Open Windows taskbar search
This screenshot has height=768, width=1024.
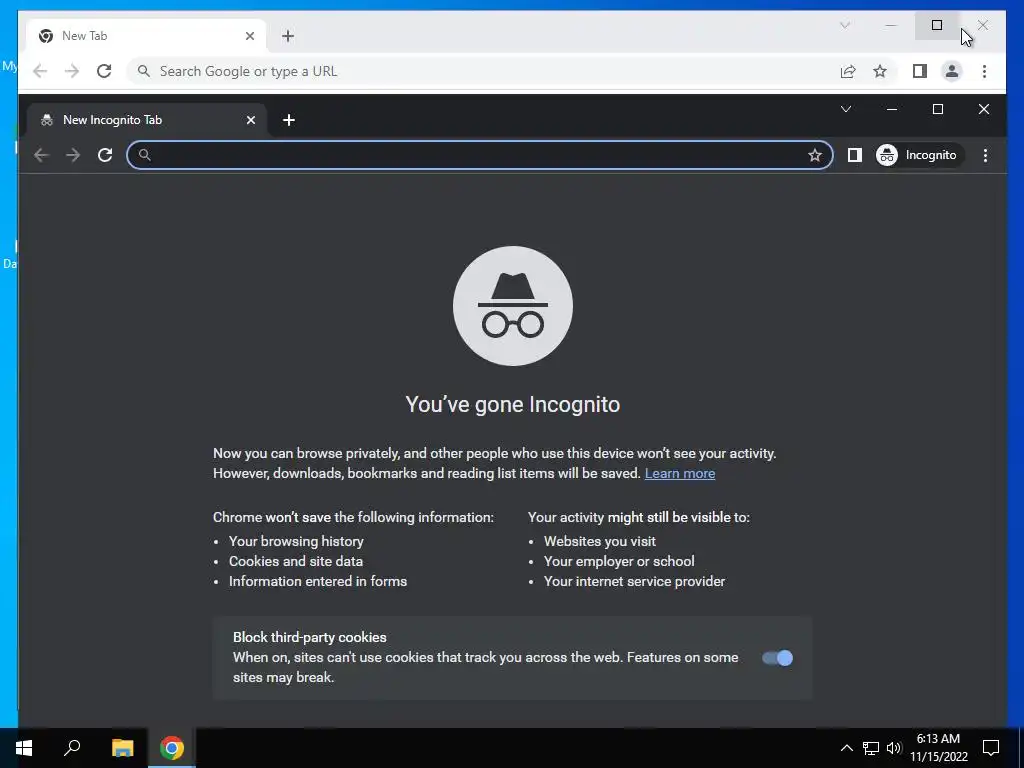72,748
